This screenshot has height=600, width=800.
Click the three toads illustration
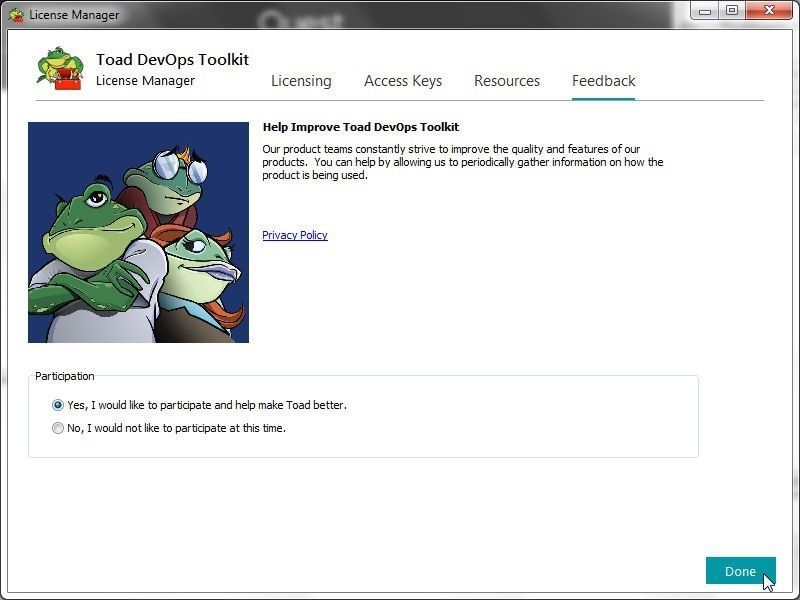(x=138, y=232)
